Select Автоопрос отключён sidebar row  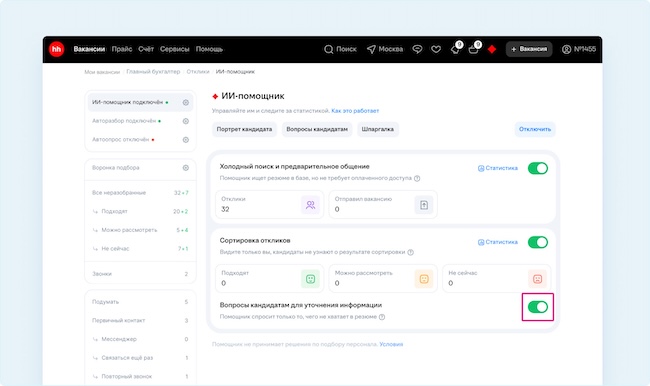(140, 140)
